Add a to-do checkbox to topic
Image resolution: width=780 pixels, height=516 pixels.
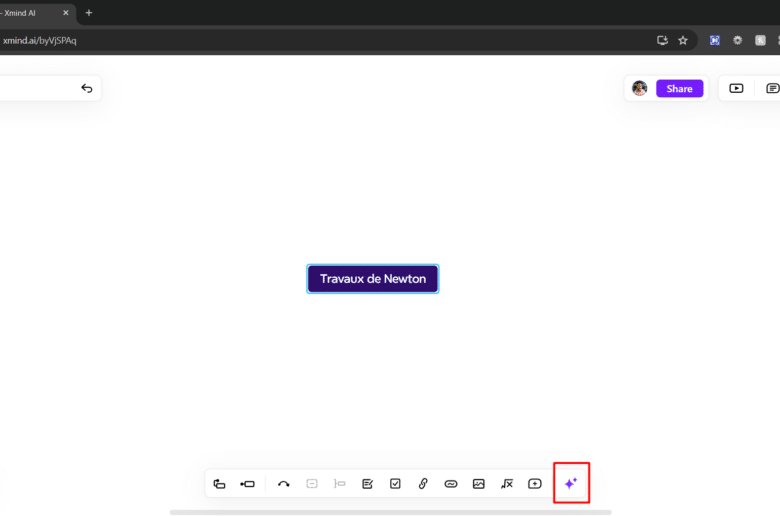point(395,484)
